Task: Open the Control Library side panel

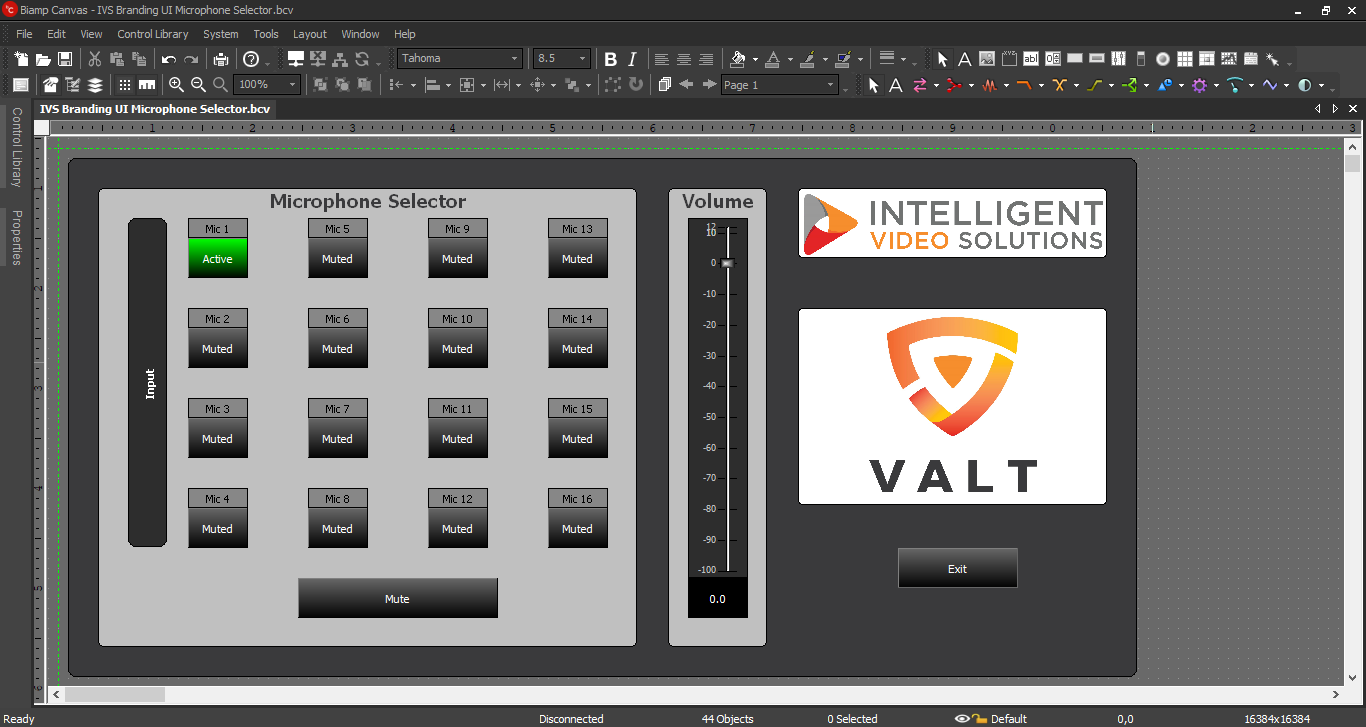Action: click(x=16, y=147)
